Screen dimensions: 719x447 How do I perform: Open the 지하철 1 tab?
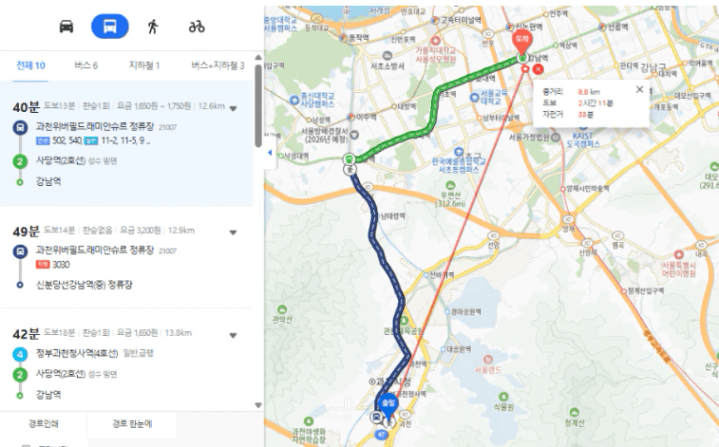[144, 66]
